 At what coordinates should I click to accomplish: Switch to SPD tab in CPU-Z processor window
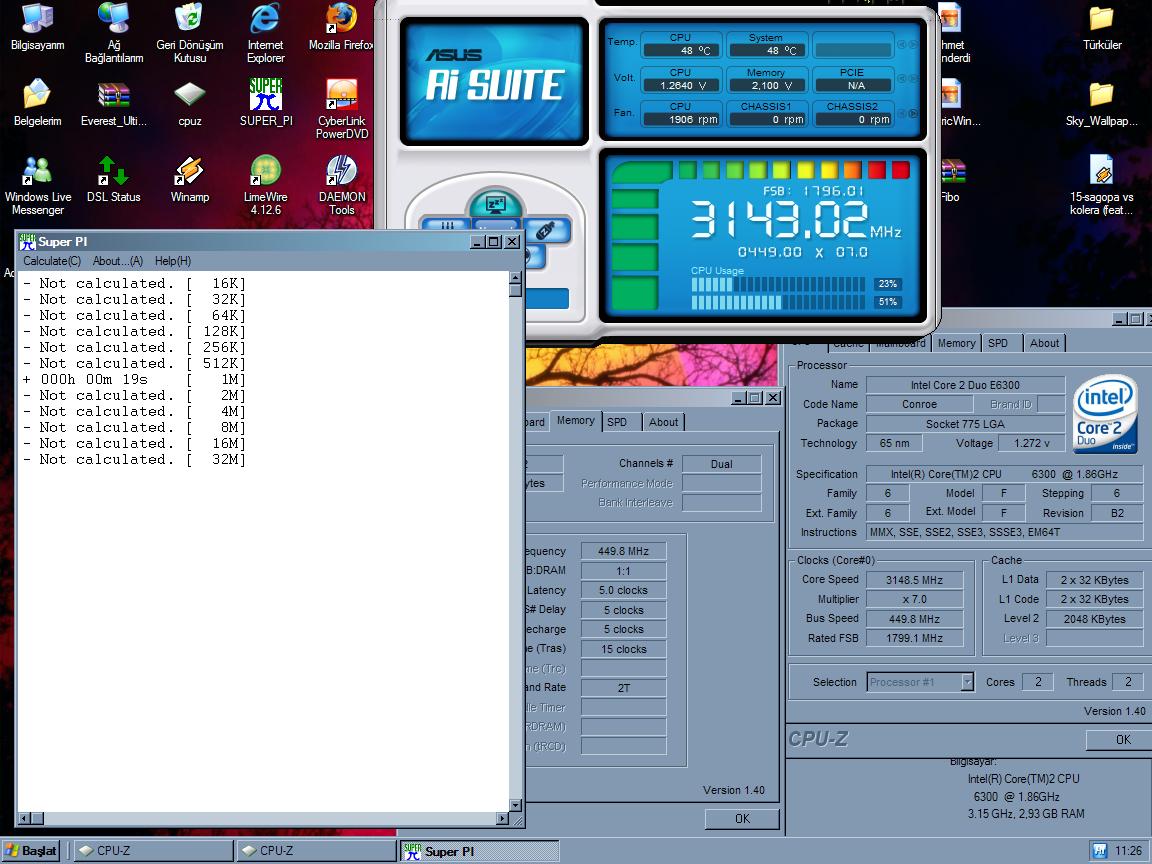click(x=998, y=343)
